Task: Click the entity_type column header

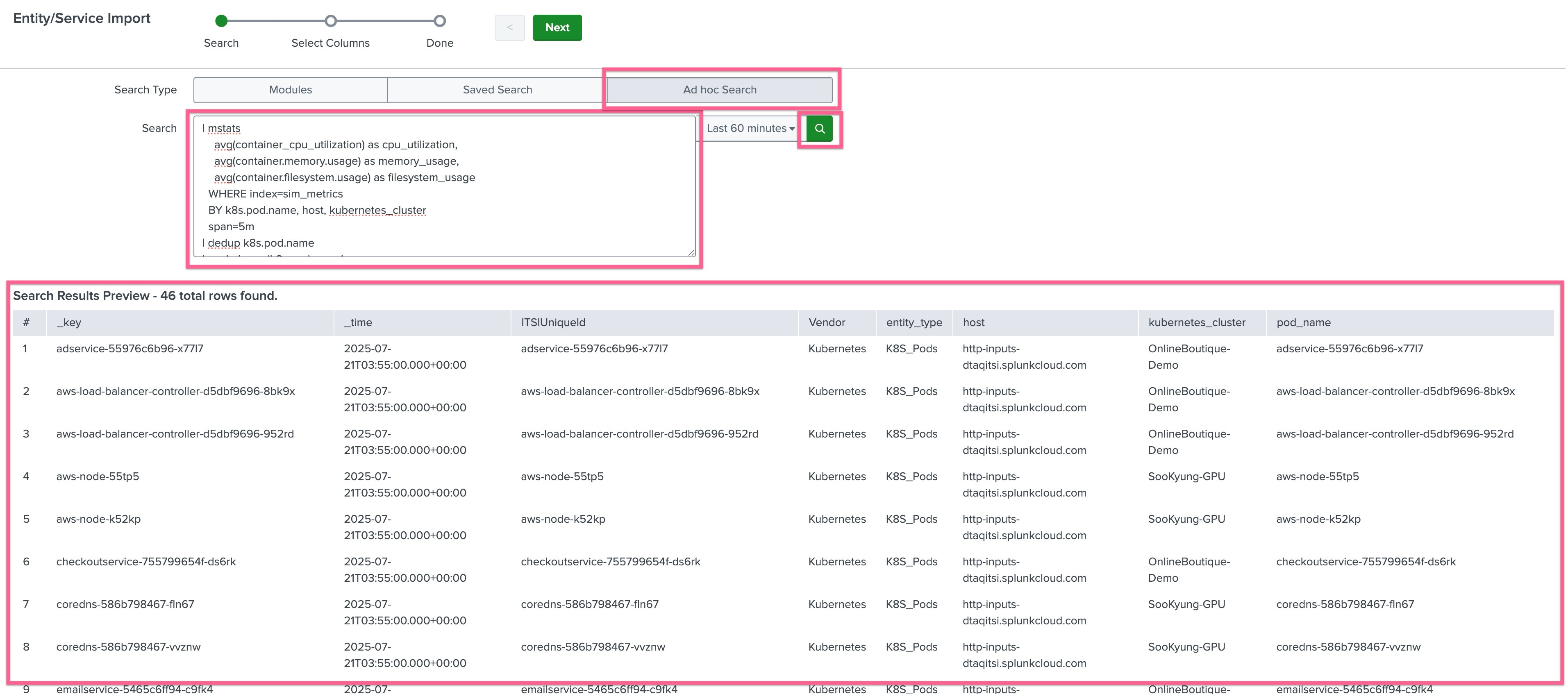Action: pyautogui.click(x=914, y=322)
